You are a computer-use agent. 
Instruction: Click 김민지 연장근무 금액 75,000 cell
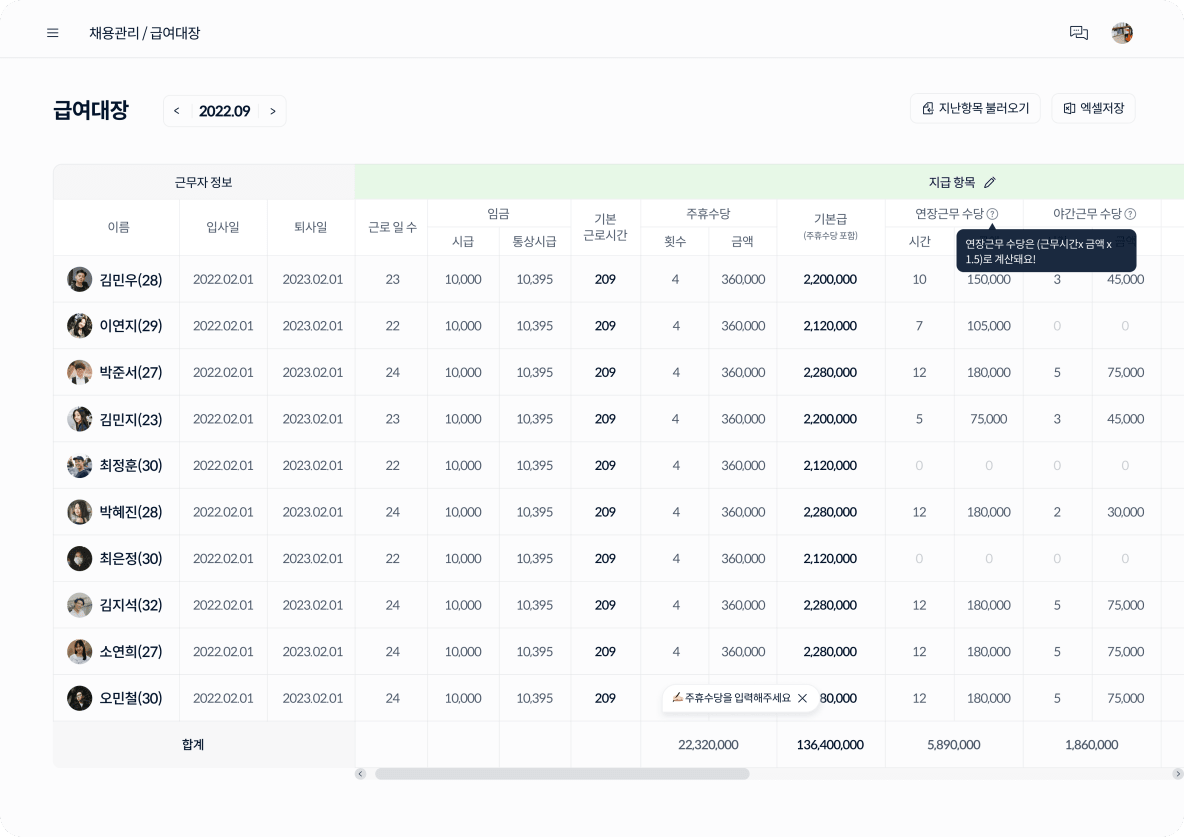click(988, 419)
